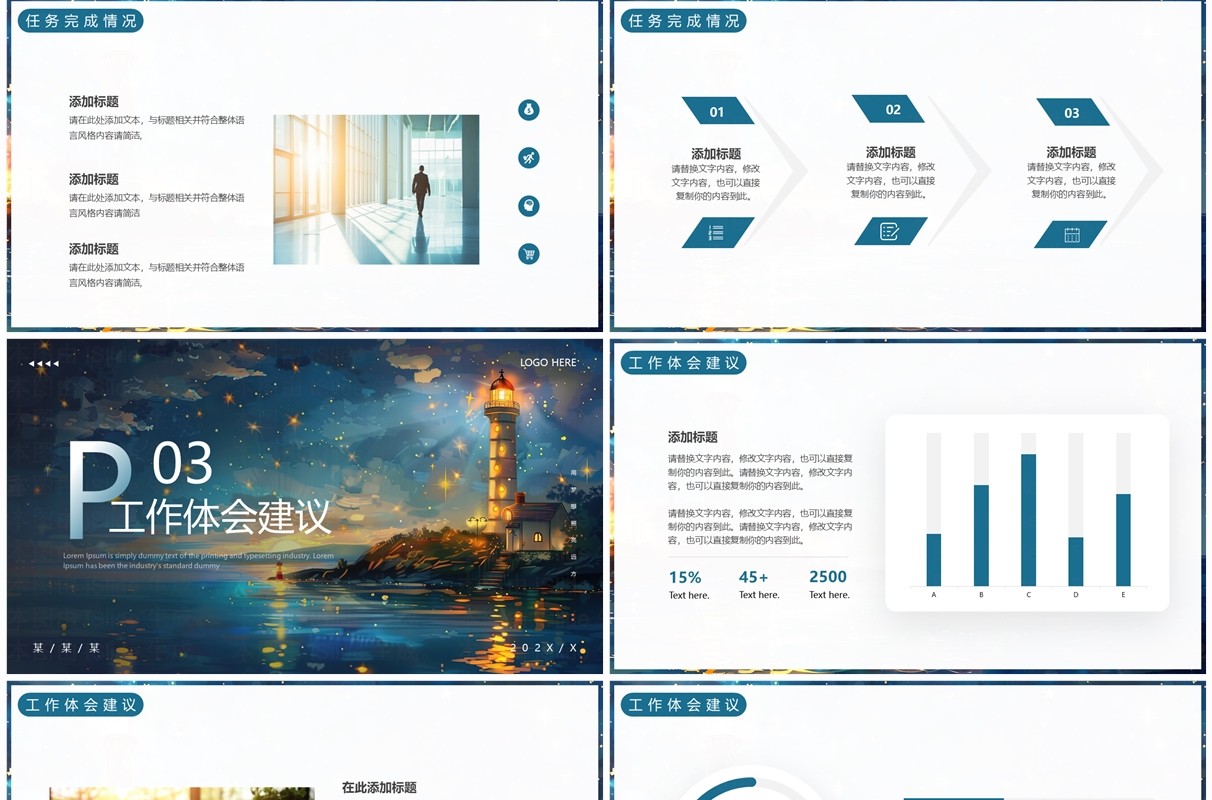The height and width of the screenshot is (800, 1212).
Task: Select the calendar icon under step 03
Action: tap(1071, 235)
